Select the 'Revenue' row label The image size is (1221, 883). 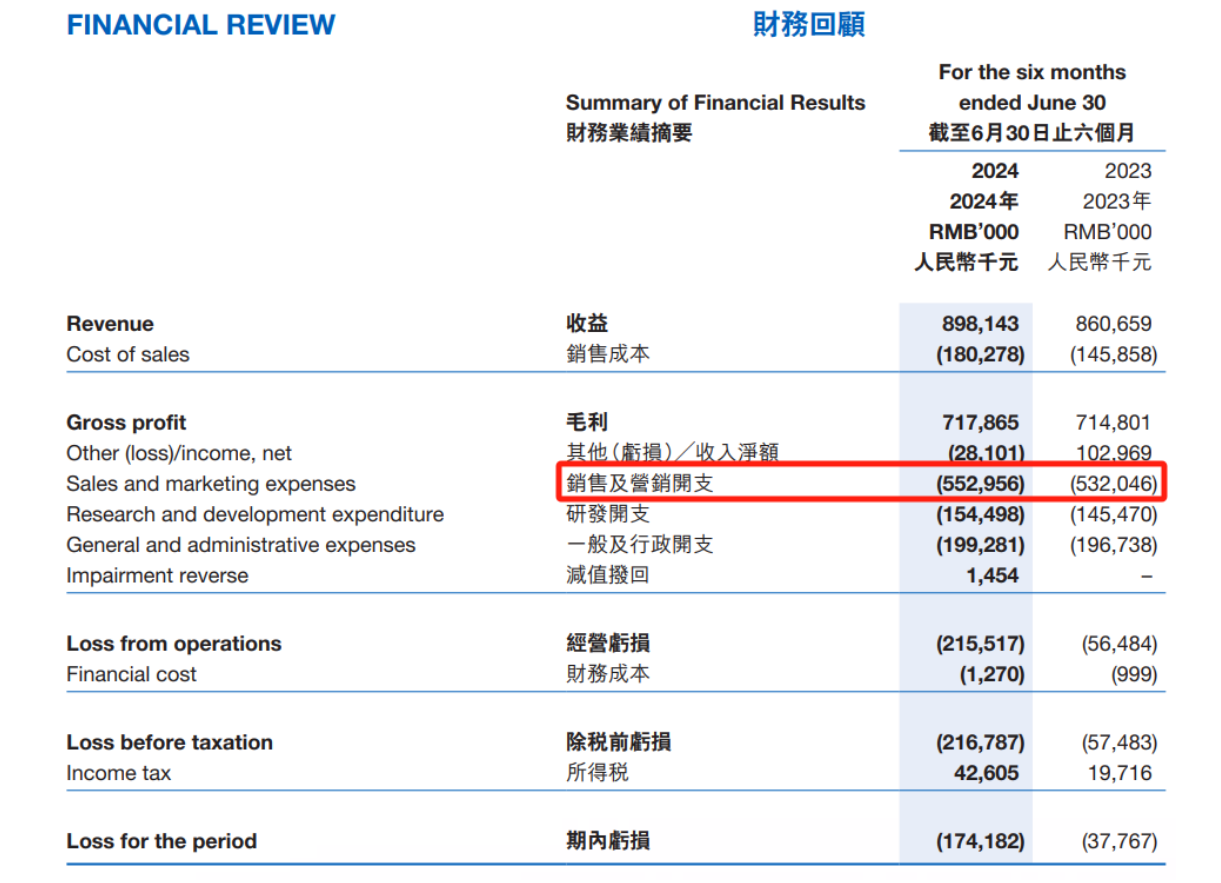(x=110, y=324)
